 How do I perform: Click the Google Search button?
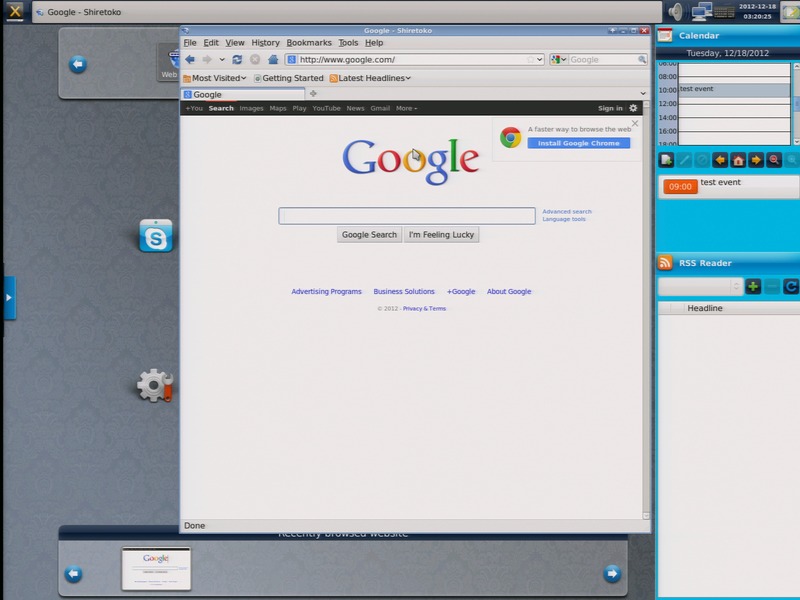pyautogui.click(x=369, y=235)
